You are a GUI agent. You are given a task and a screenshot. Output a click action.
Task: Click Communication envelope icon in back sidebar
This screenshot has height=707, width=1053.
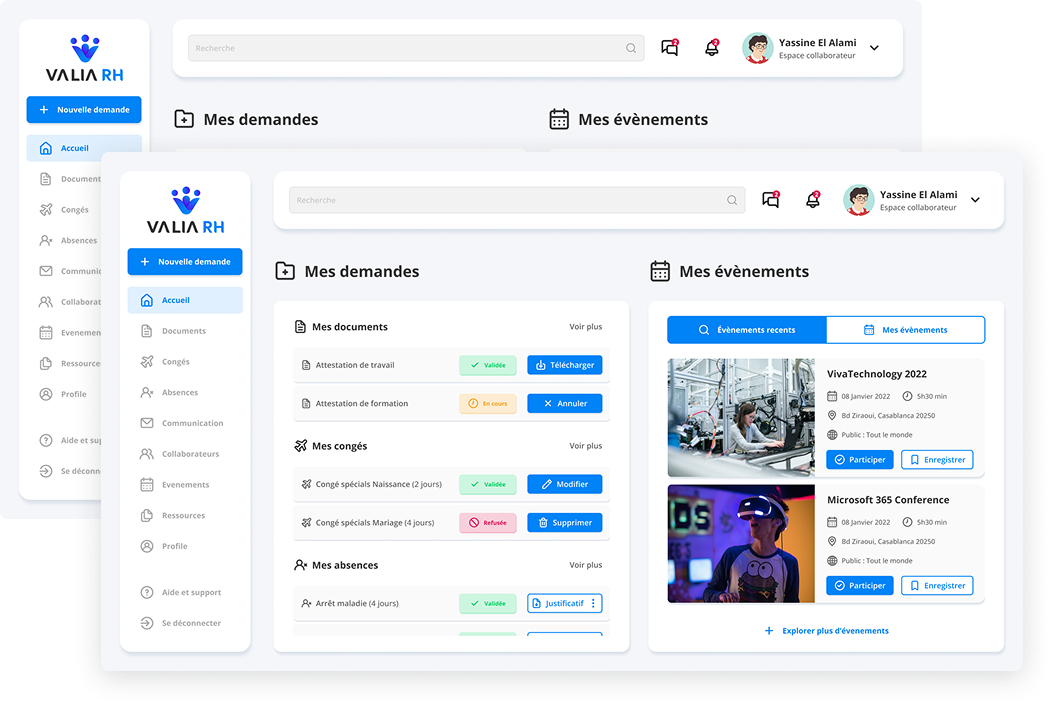[x=46, y=271]
